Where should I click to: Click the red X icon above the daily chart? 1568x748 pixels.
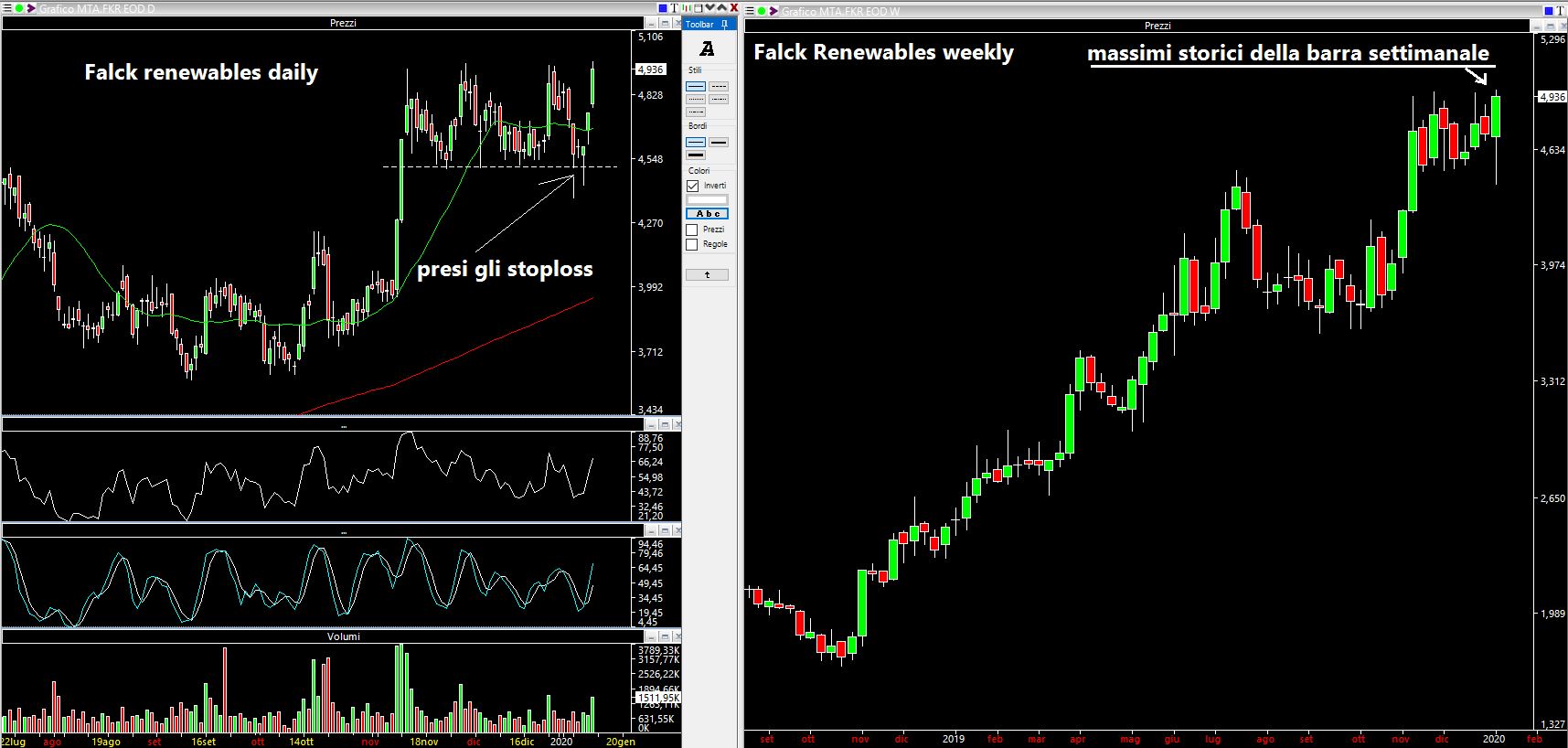(x=734, y=7)
